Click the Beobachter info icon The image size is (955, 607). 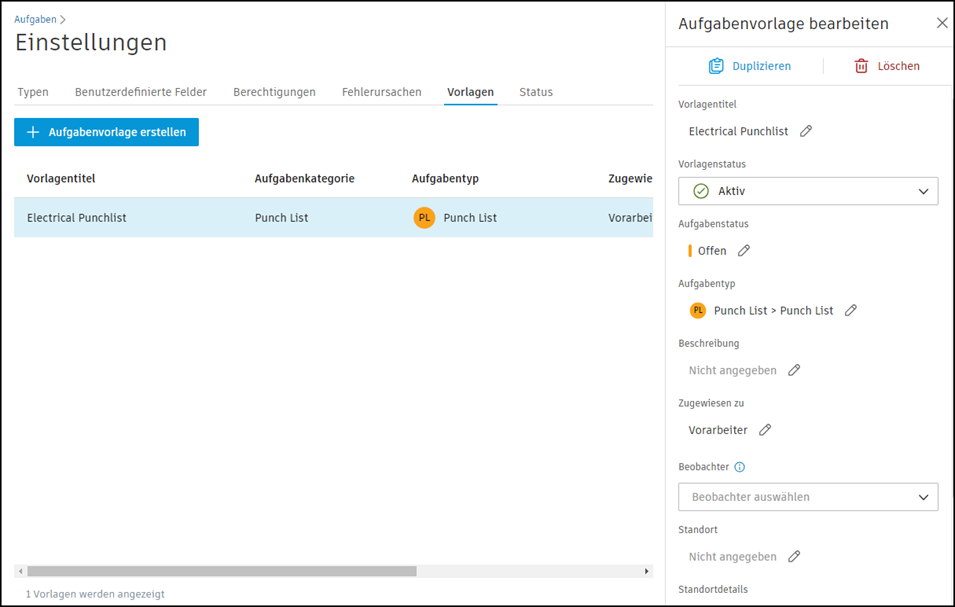(x=740, y=467)
